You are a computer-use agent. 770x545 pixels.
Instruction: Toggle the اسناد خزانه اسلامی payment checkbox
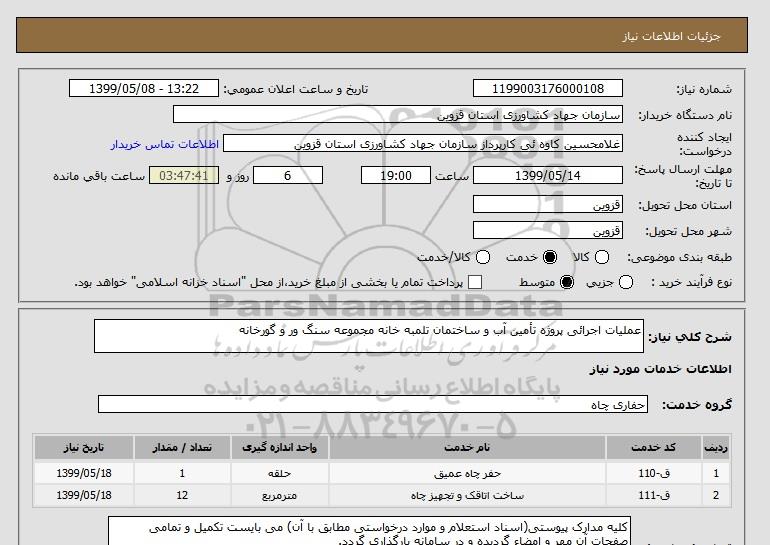[475, 282]
